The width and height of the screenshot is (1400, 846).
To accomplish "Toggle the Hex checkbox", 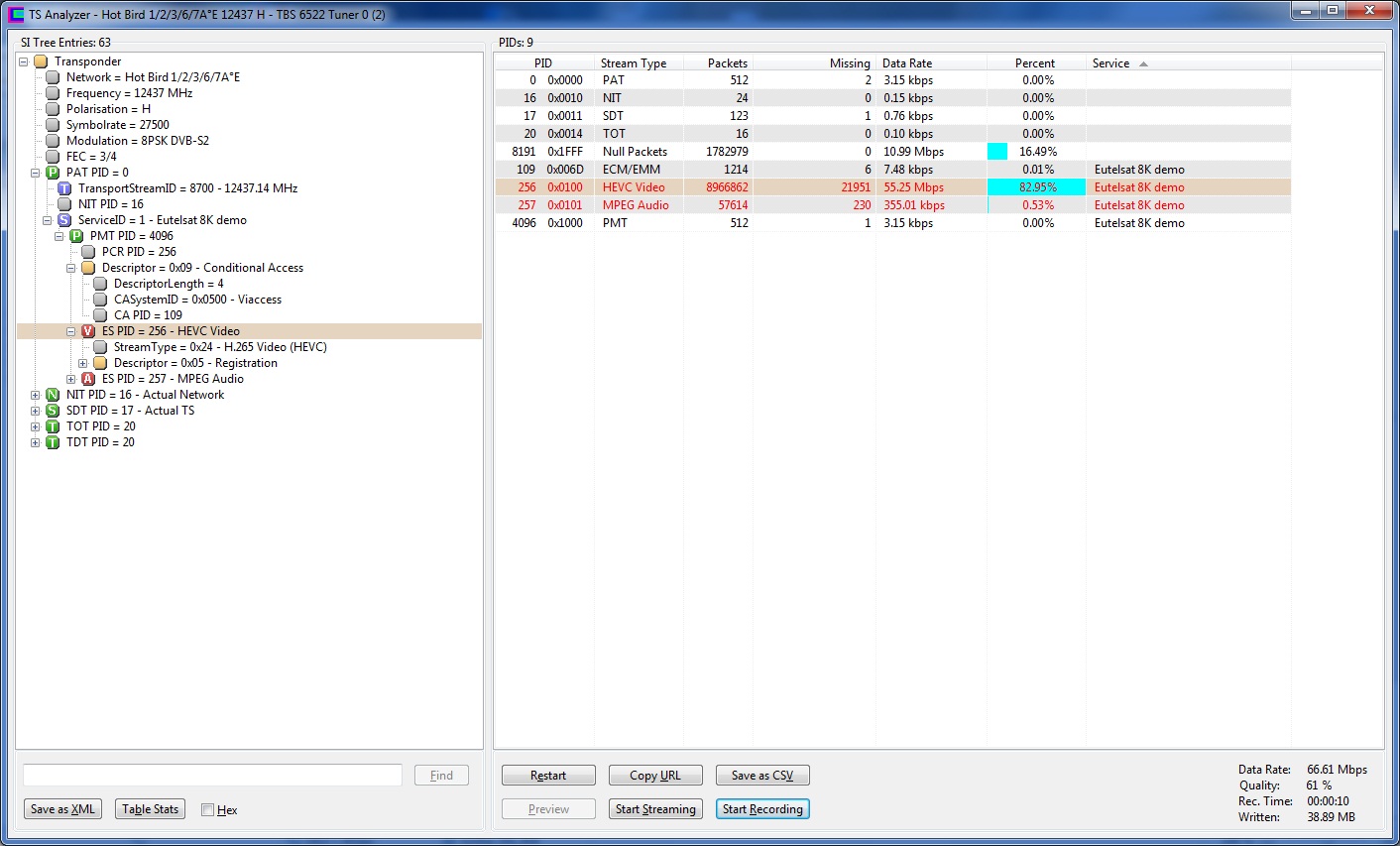I will [x=207, y=809].
